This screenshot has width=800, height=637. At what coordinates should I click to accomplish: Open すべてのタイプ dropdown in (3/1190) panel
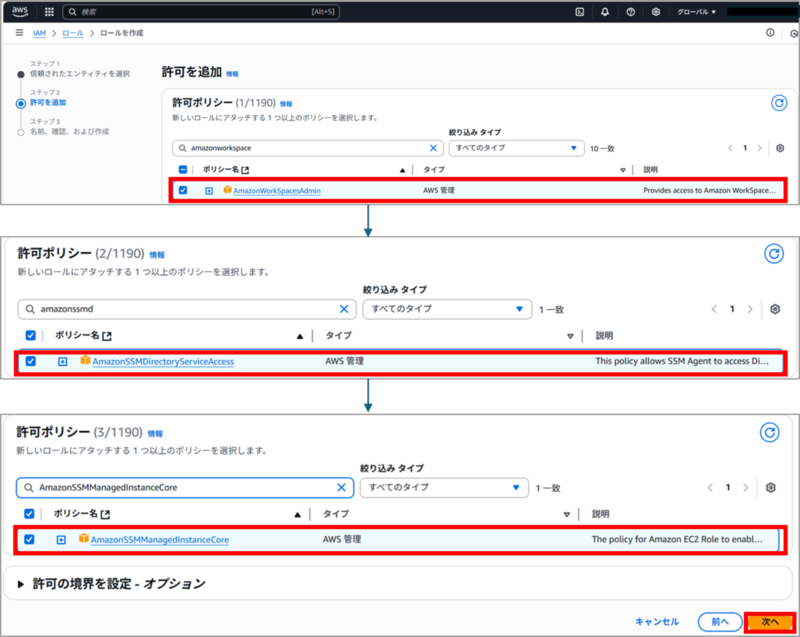tap(444, 488)
